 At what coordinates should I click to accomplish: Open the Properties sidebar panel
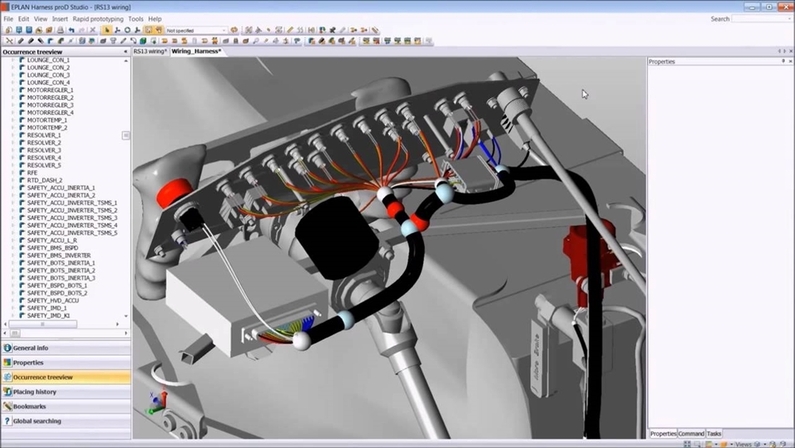point(66,363)
